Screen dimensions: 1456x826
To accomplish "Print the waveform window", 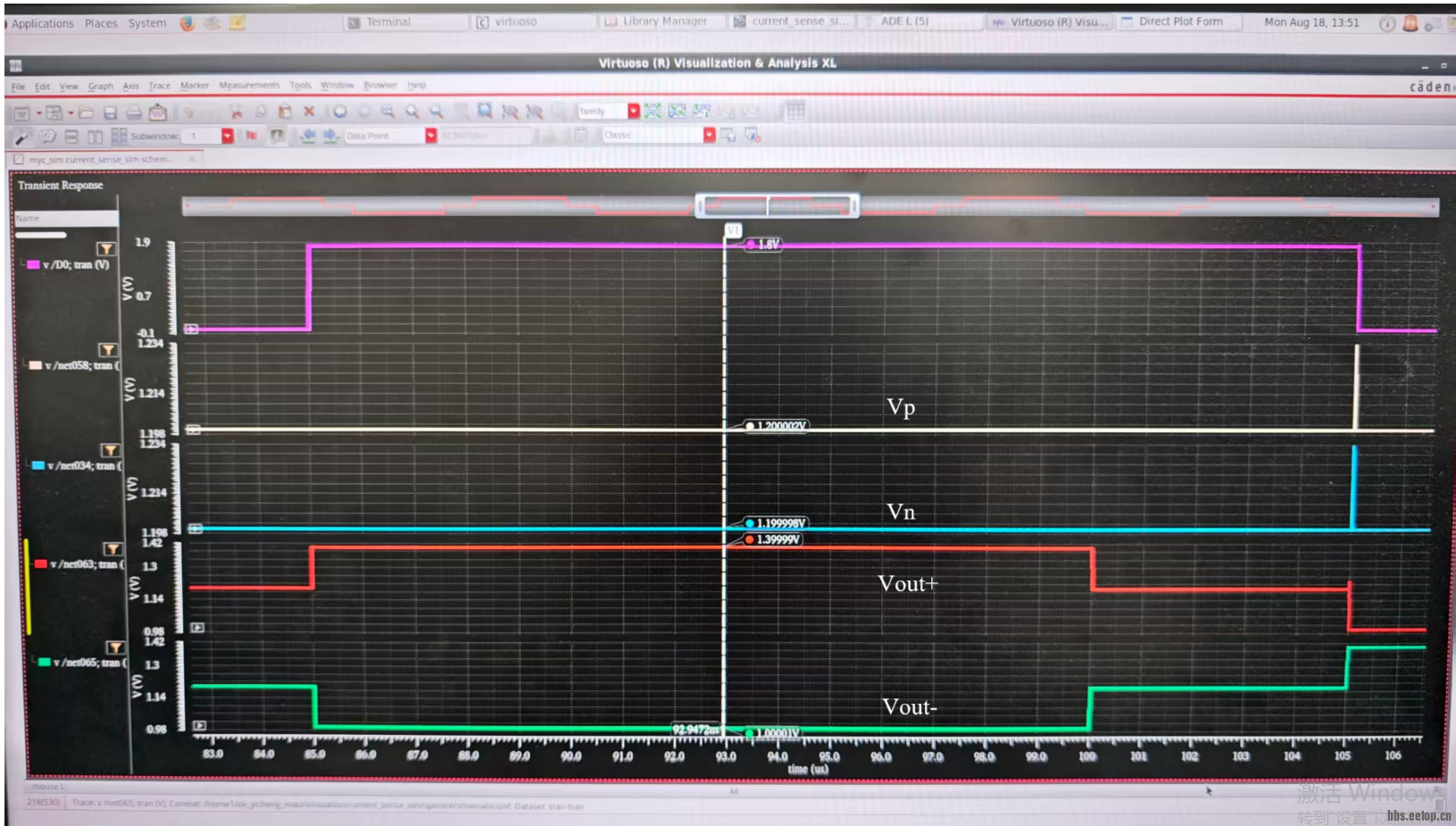I will click(x=134, y=113).
